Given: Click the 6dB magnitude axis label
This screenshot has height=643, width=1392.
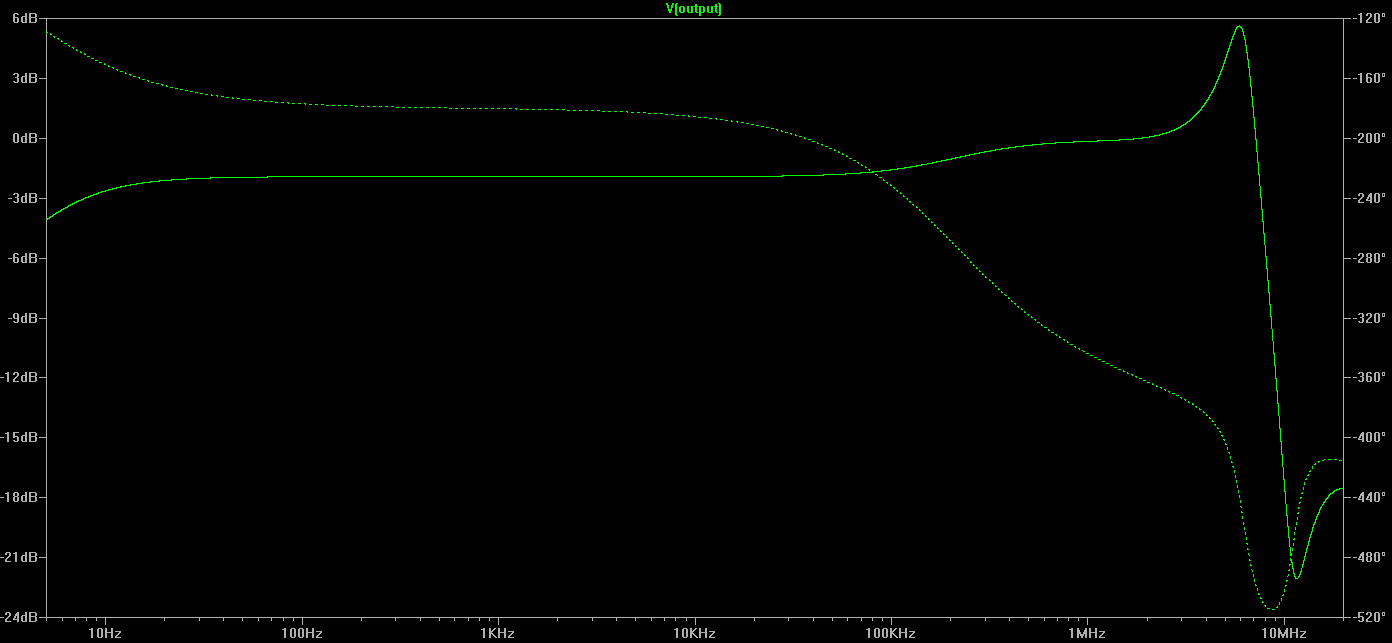Looking at the screenshot, I should point(27,19).
